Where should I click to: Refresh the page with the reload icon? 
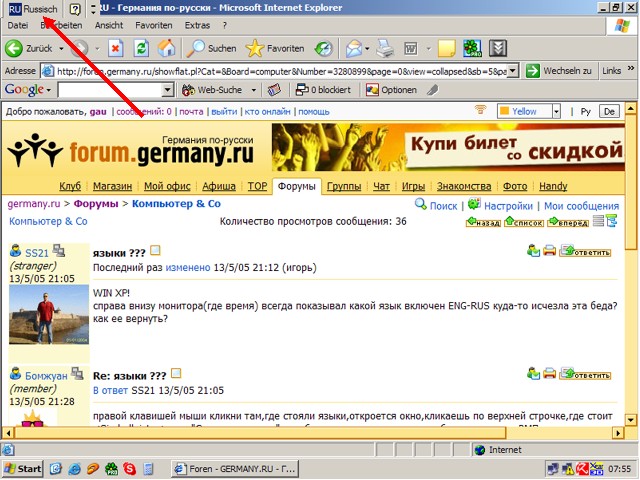coord(141,49)
